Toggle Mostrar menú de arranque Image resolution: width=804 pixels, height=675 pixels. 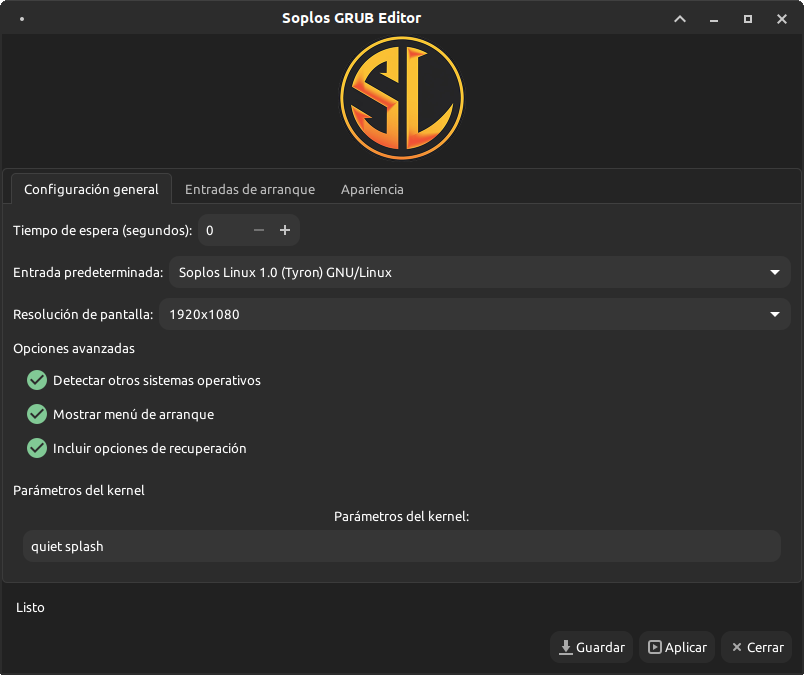tap(120, 414)
